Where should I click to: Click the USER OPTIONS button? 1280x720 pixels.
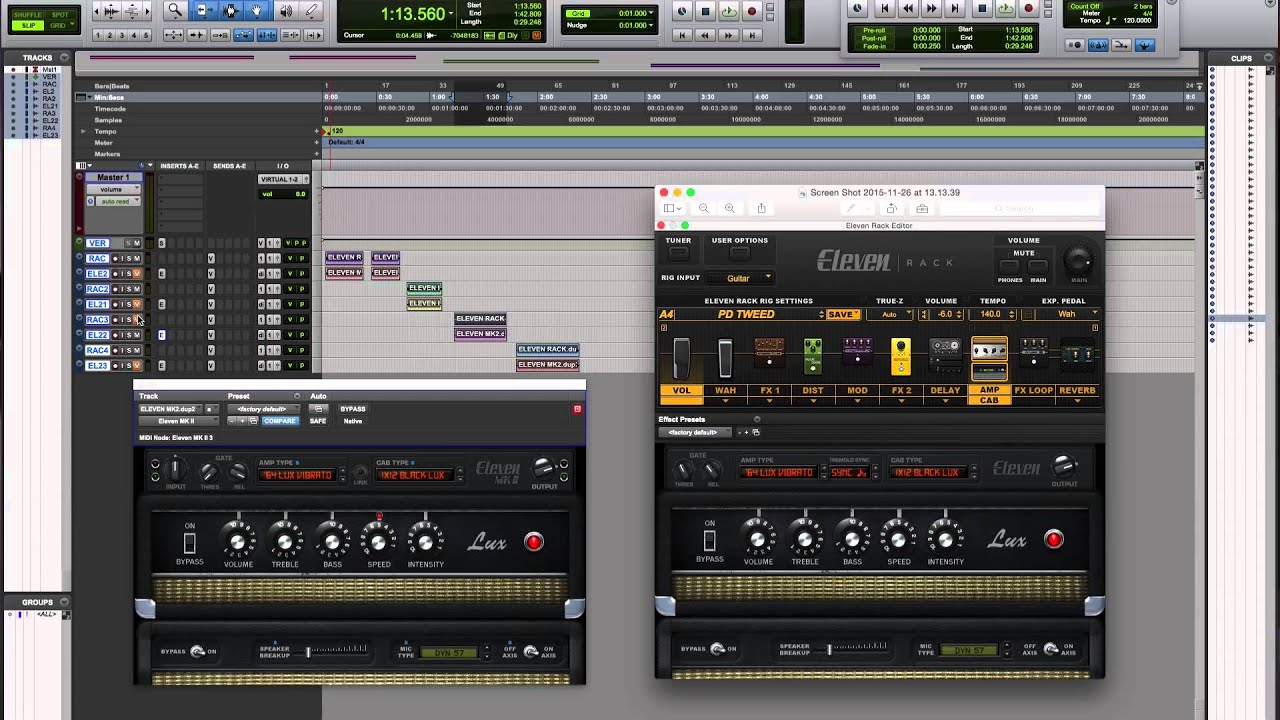click(x=739, y=252)
